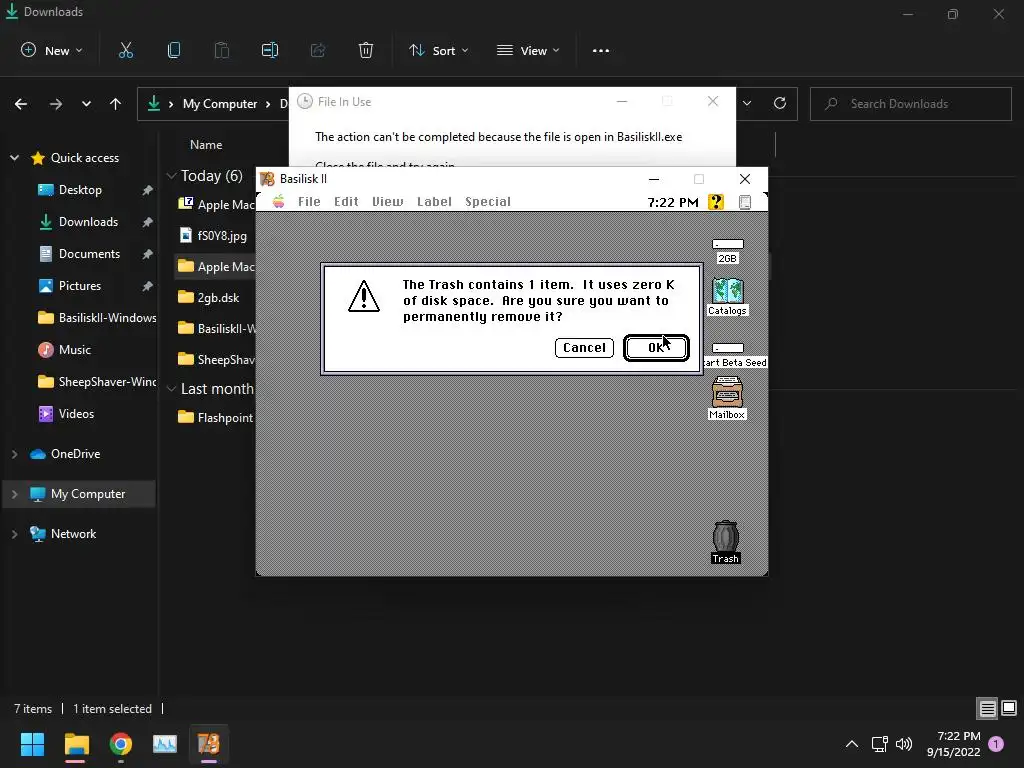This screenshot has height=768, width=1024.
Task: Click the Copy icon in Explorer toolbar
Action: 174,50
